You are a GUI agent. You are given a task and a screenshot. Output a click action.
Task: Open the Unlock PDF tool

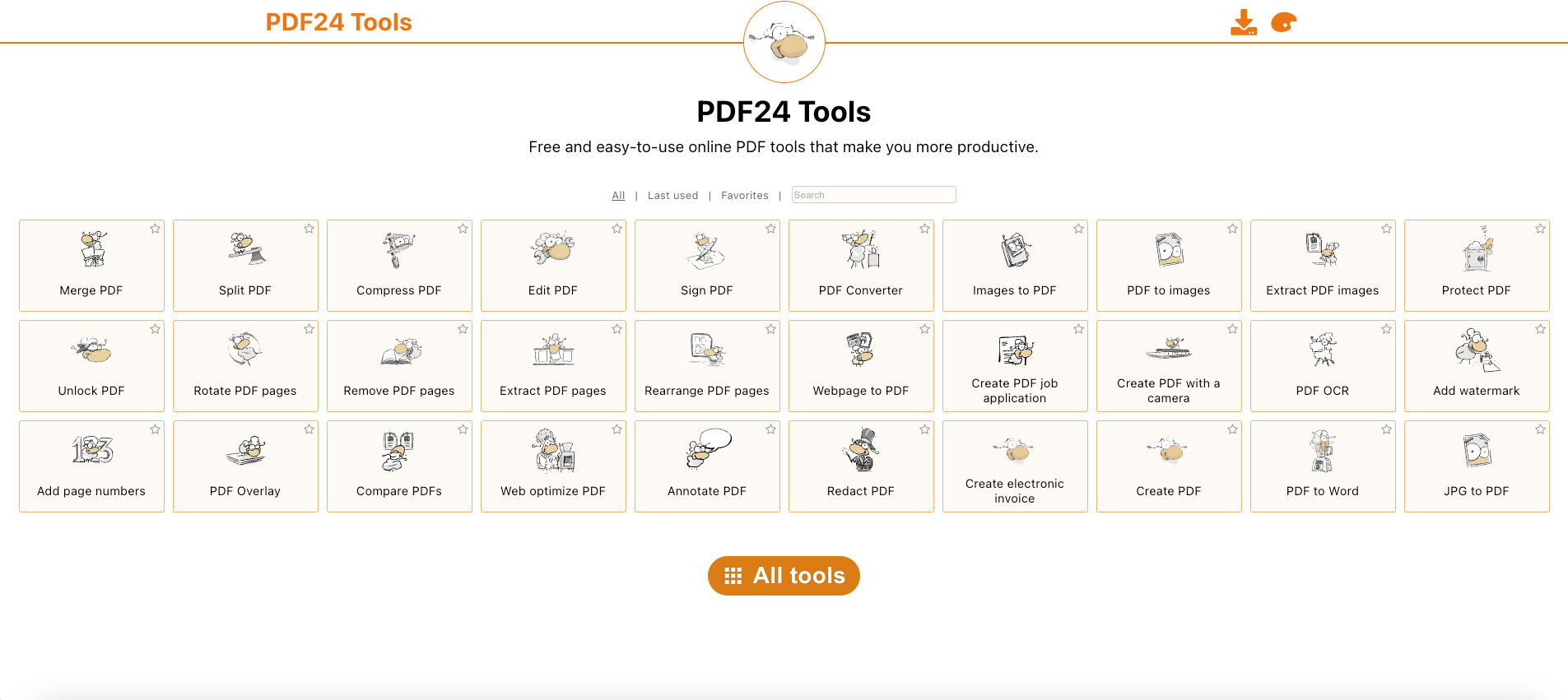coord(91,366)
